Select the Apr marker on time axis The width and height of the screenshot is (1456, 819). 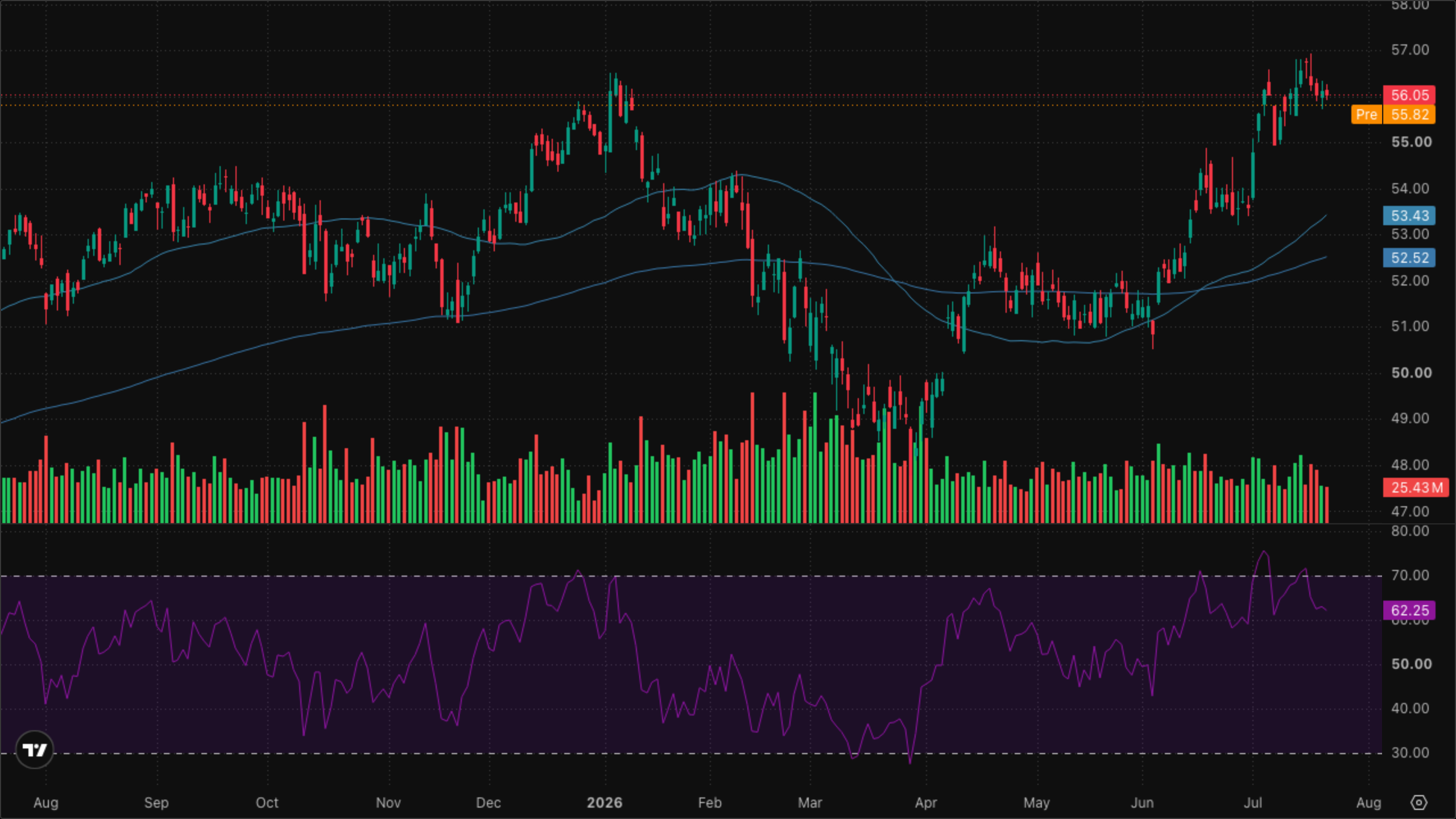click(x=926, y=803)
